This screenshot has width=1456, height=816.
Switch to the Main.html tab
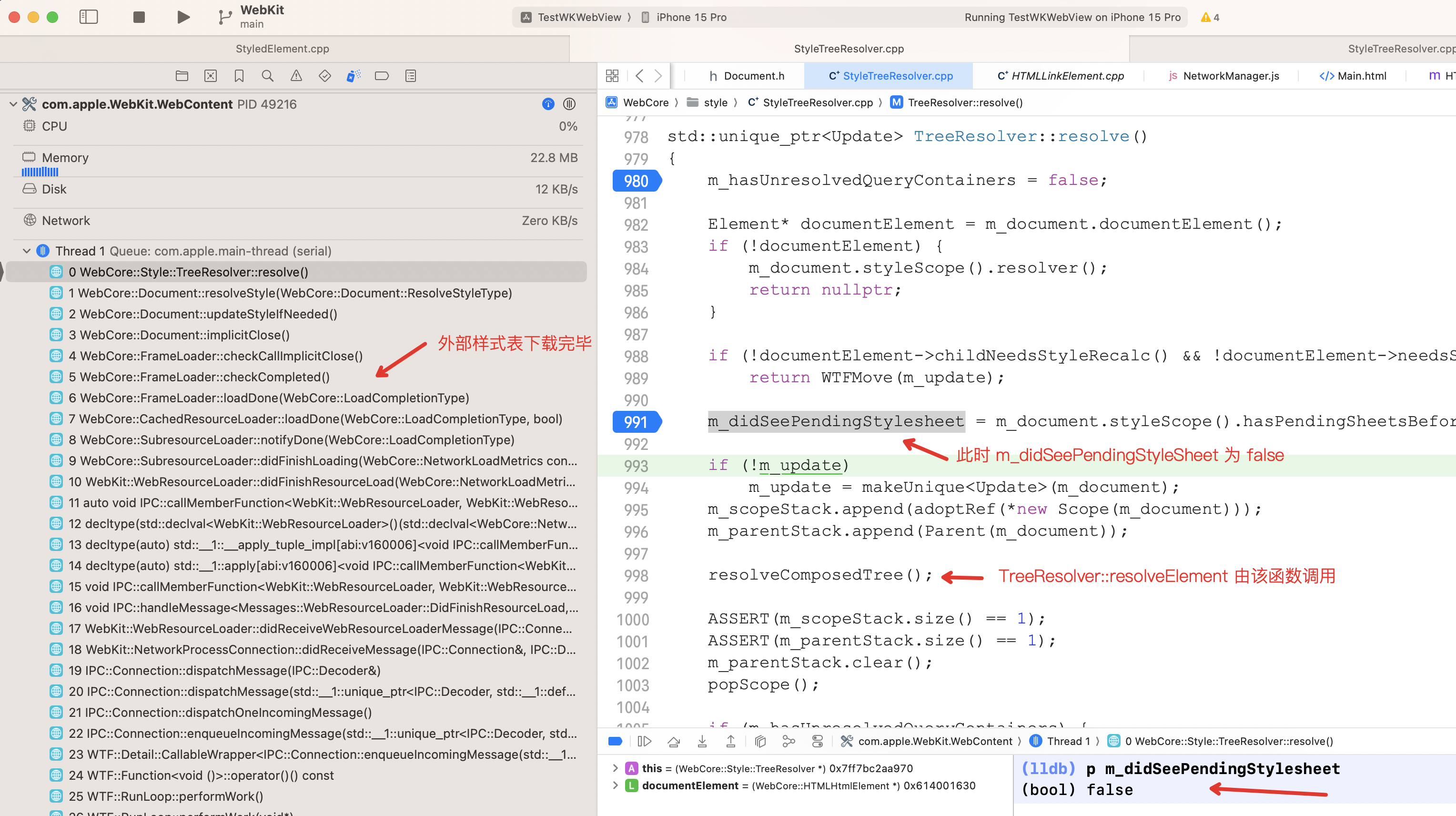pos(1353,76)
